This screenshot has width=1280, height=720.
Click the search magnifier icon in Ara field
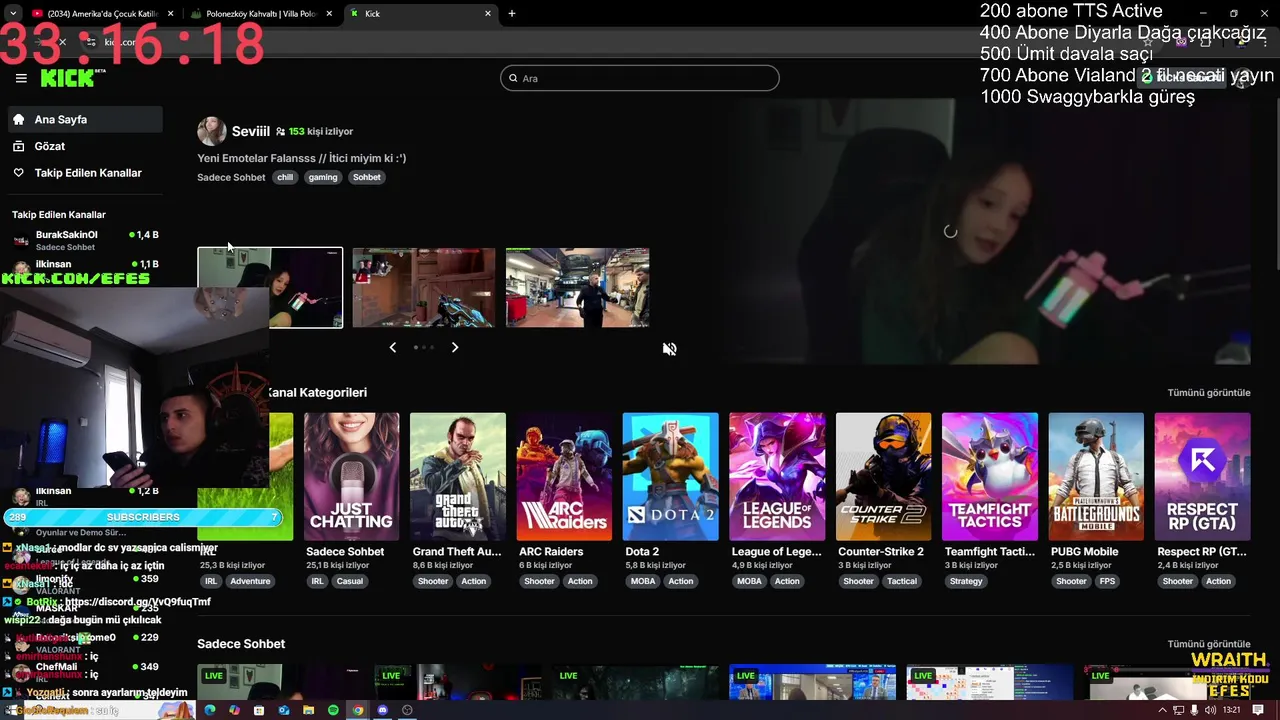[x=513, y=78]
